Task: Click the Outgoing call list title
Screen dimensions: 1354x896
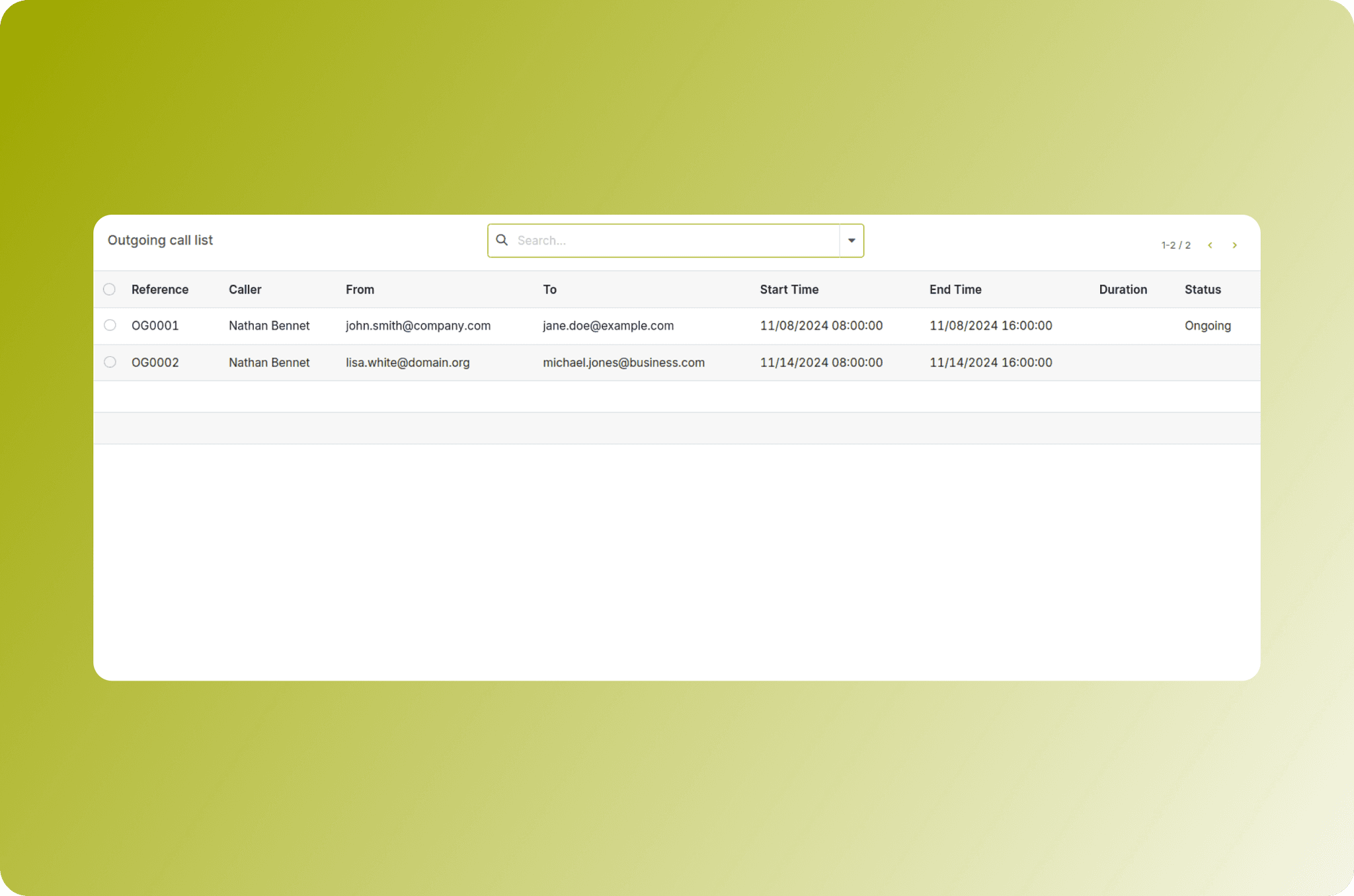Action: click(x=160, y=241)
